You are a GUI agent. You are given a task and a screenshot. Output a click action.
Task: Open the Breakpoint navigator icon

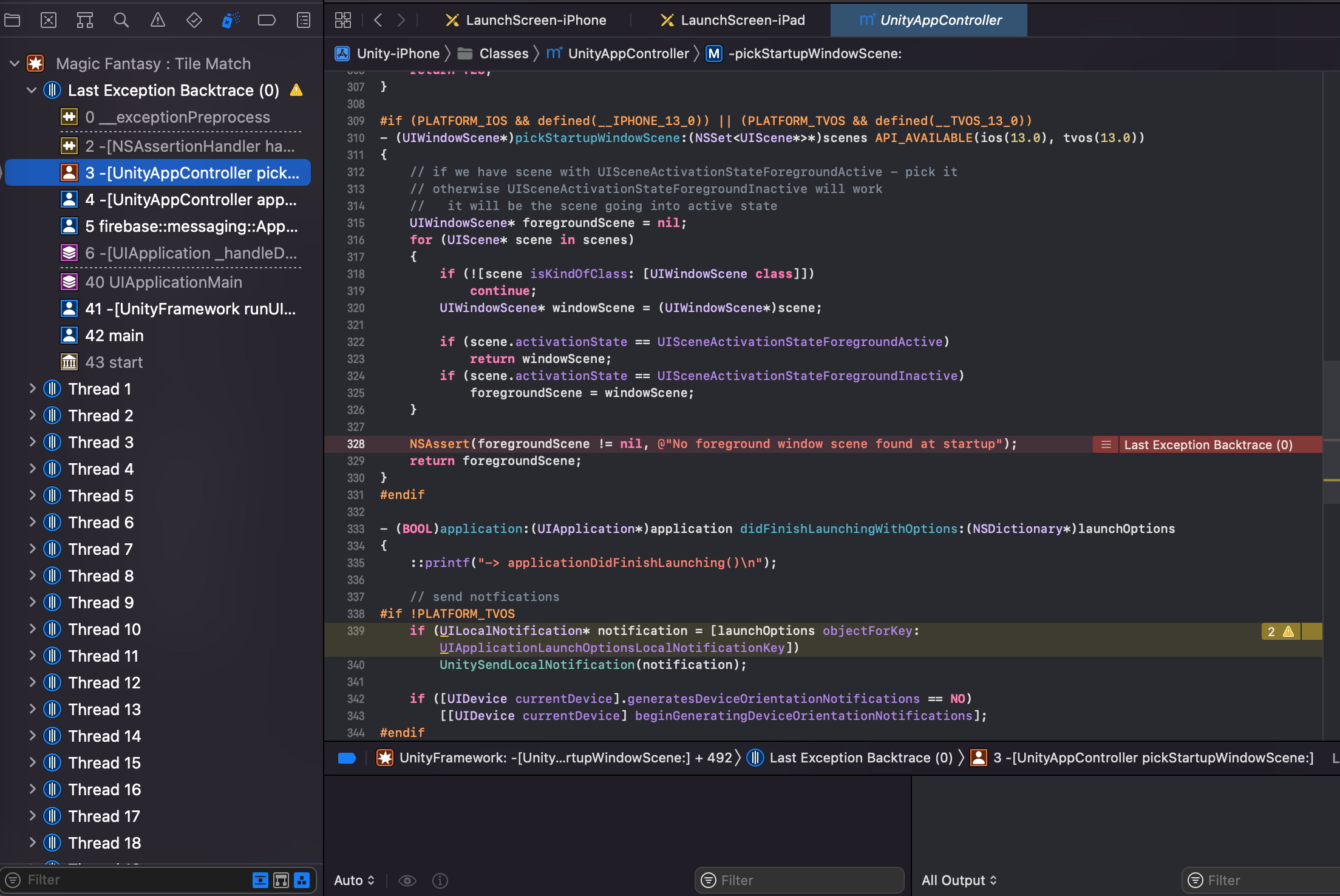(x=267, y=20)
